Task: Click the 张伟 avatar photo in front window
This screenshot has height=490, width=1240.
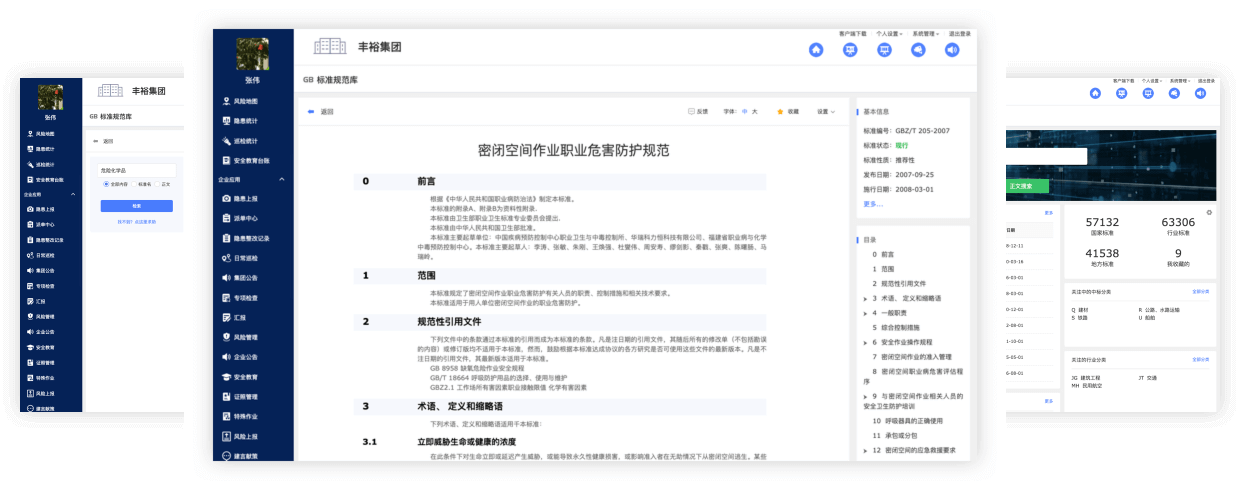Action: (x=252, y=54)
